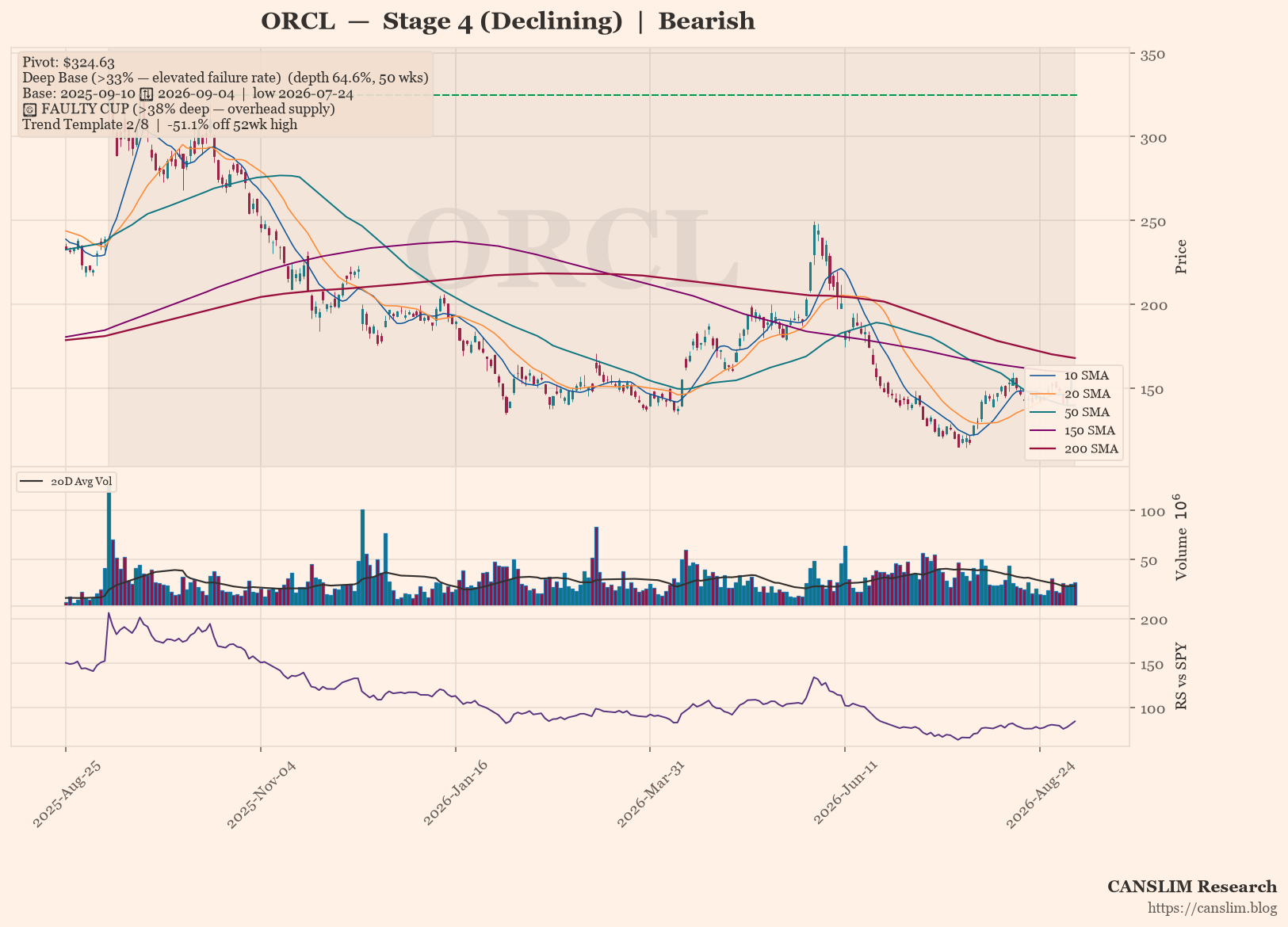Click the 'FAULTY CUP (>38% deep — overhead supply)' text
Viewport: 1288px width, 927px height.
[188, 109]
